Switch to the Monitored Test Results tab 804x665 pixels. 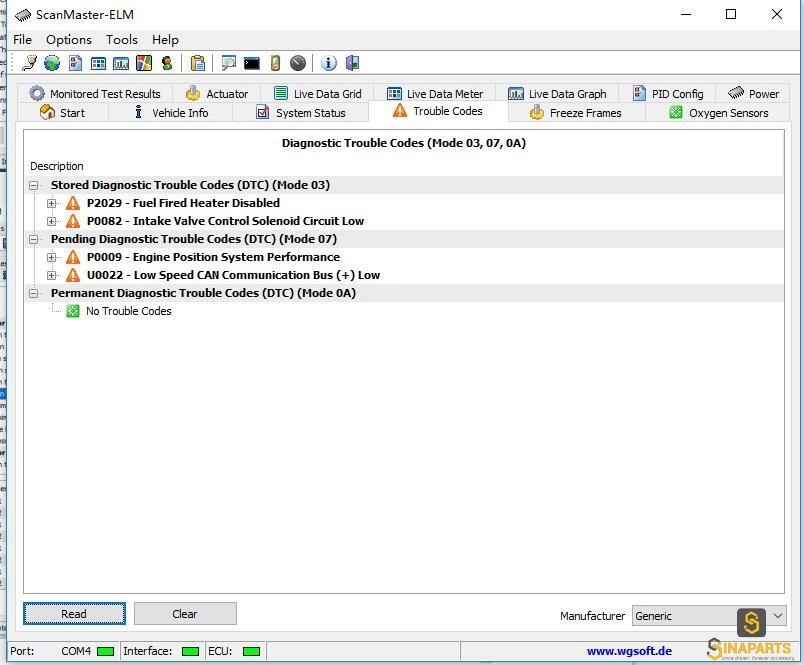94,94
